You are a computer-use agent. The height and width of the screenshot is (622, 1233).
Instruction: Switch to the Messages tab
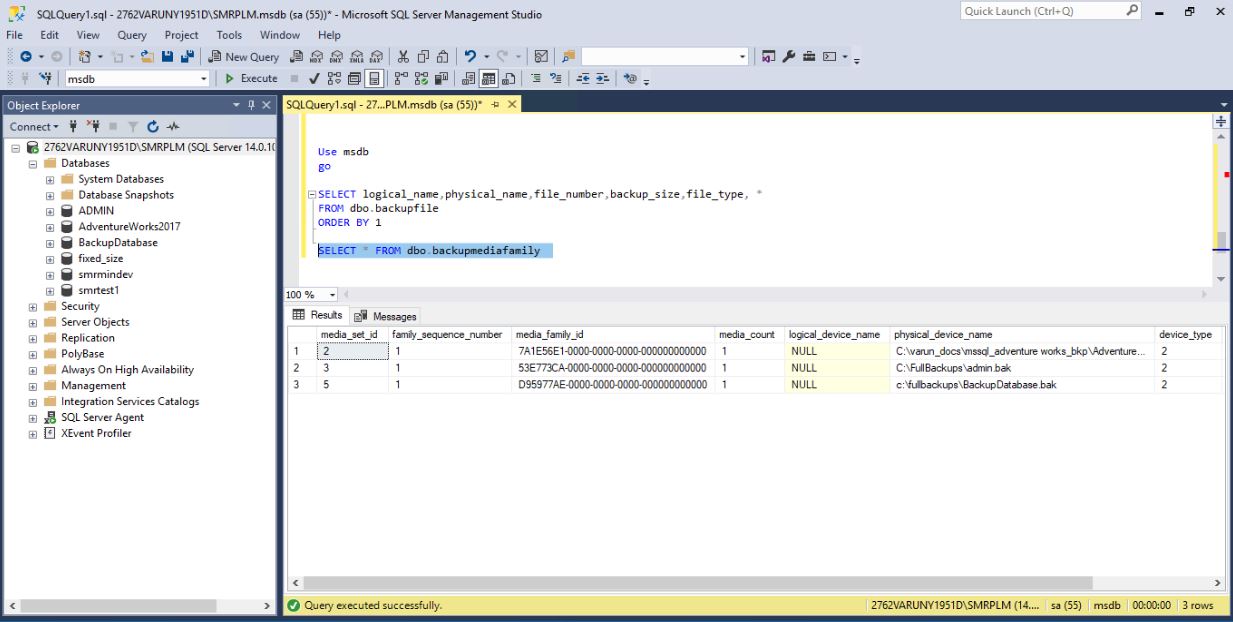click(393, 315)
